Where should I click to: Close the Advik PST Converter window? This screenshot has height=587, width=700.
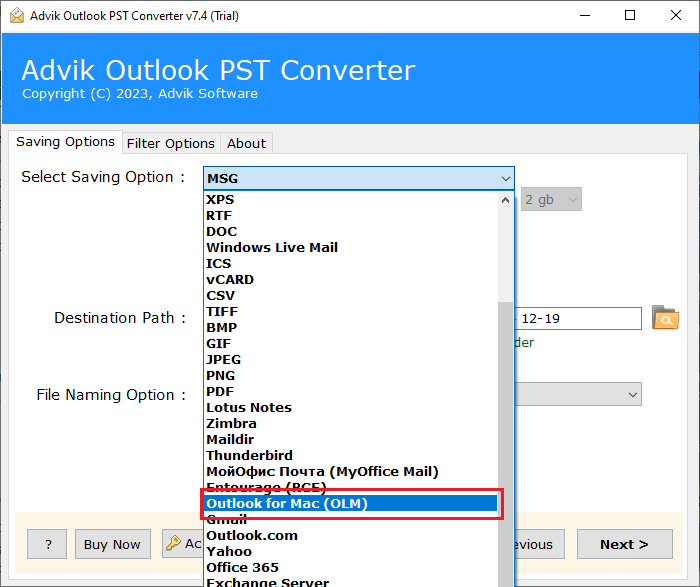[676, 16]
